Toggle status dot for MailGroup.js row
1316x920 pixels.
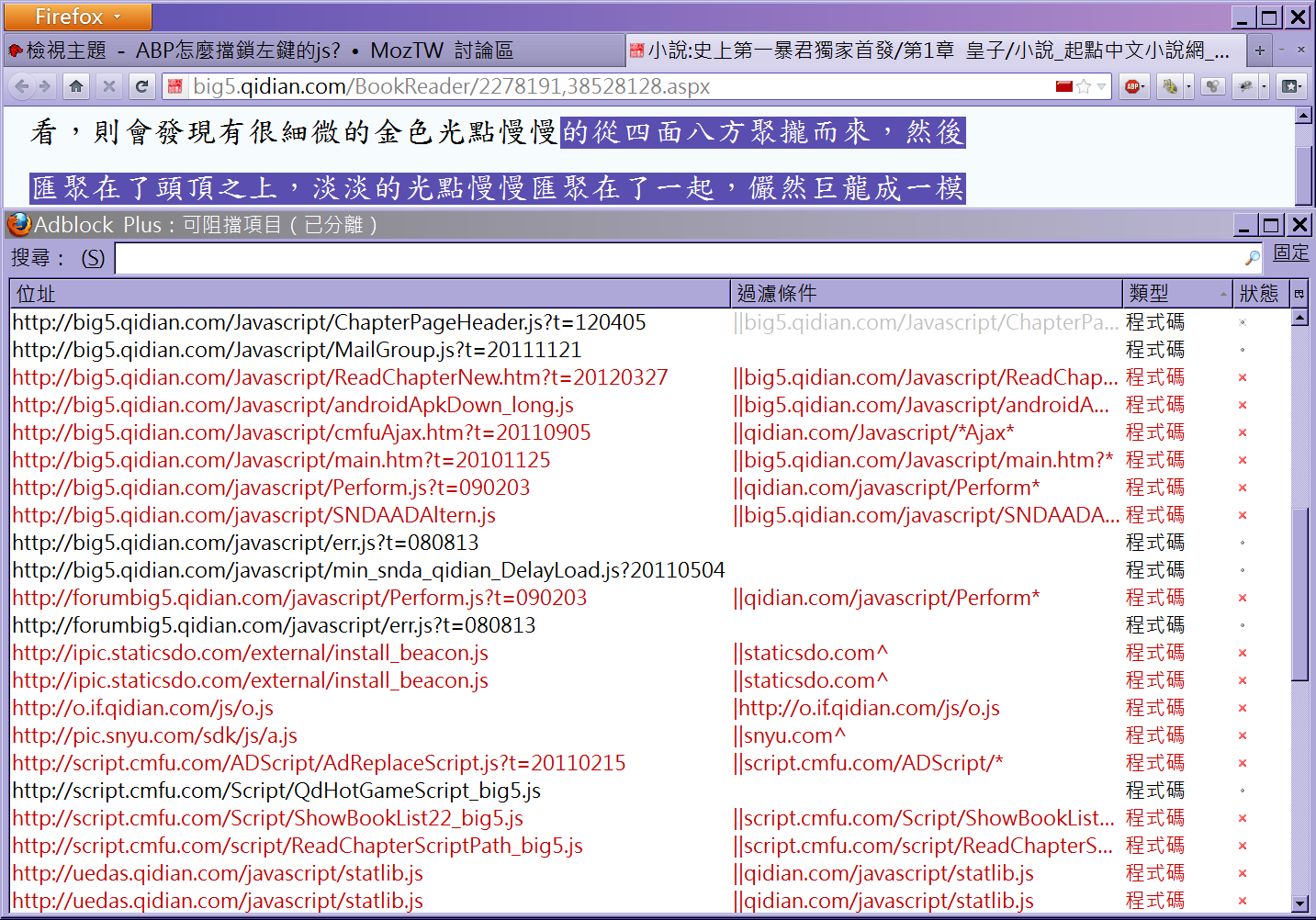(x=1243, y=350)
